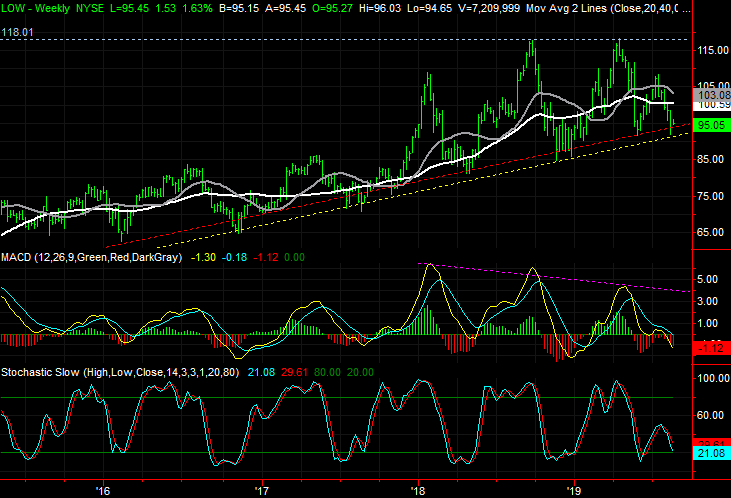Image resolution: width=731 pixels, height=498 pixels.
Task: Select the '19 year marker on the time axis
Action: click(x=575, y=489)
